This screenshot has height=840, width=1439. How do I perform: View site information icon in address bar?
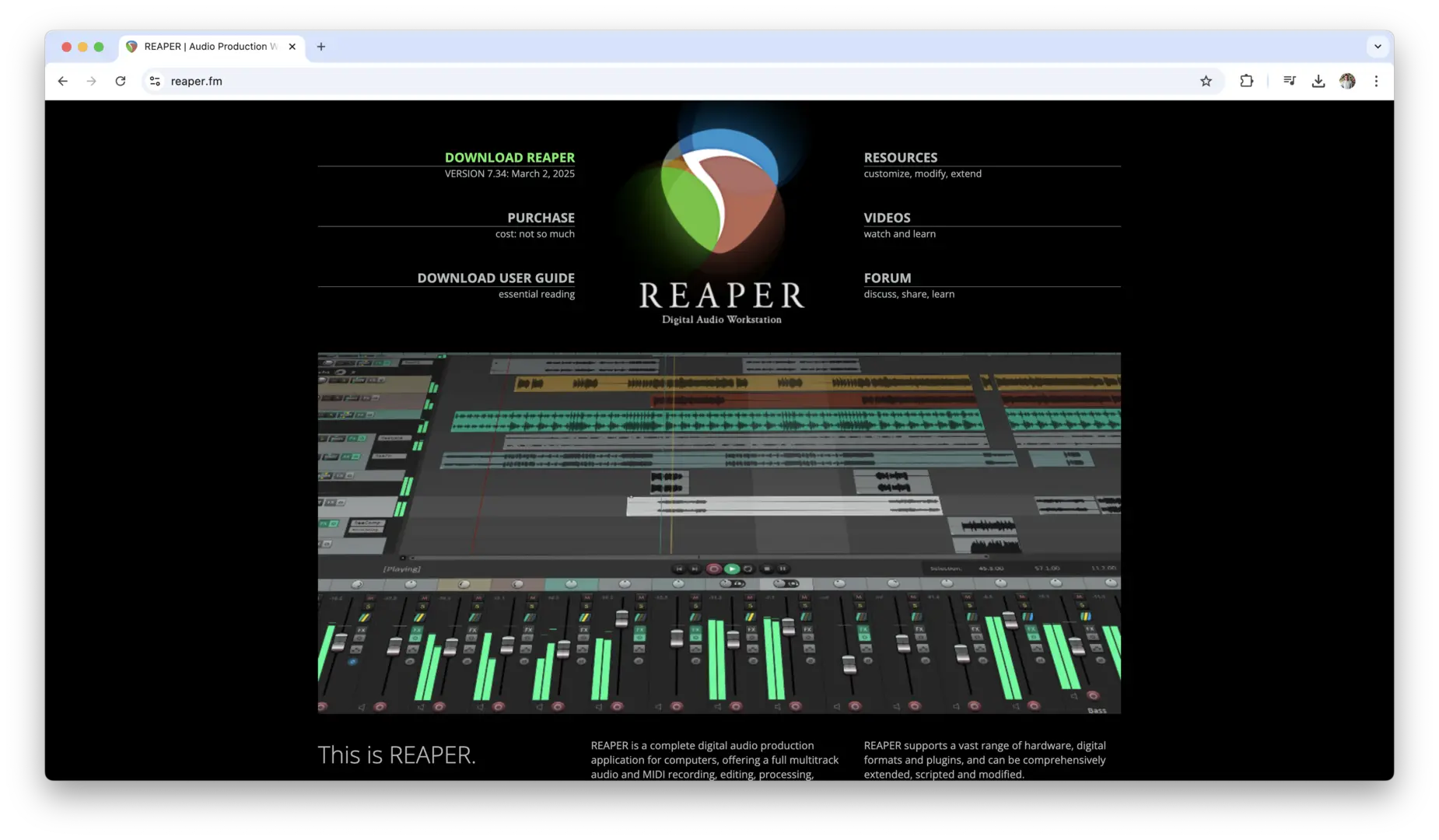(x=155, y=81)
